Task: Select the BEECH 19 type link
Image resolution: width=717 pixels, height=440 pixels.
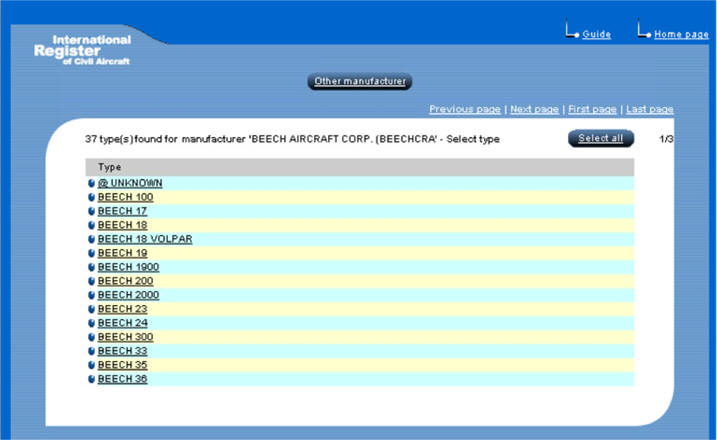Action: 122,253
